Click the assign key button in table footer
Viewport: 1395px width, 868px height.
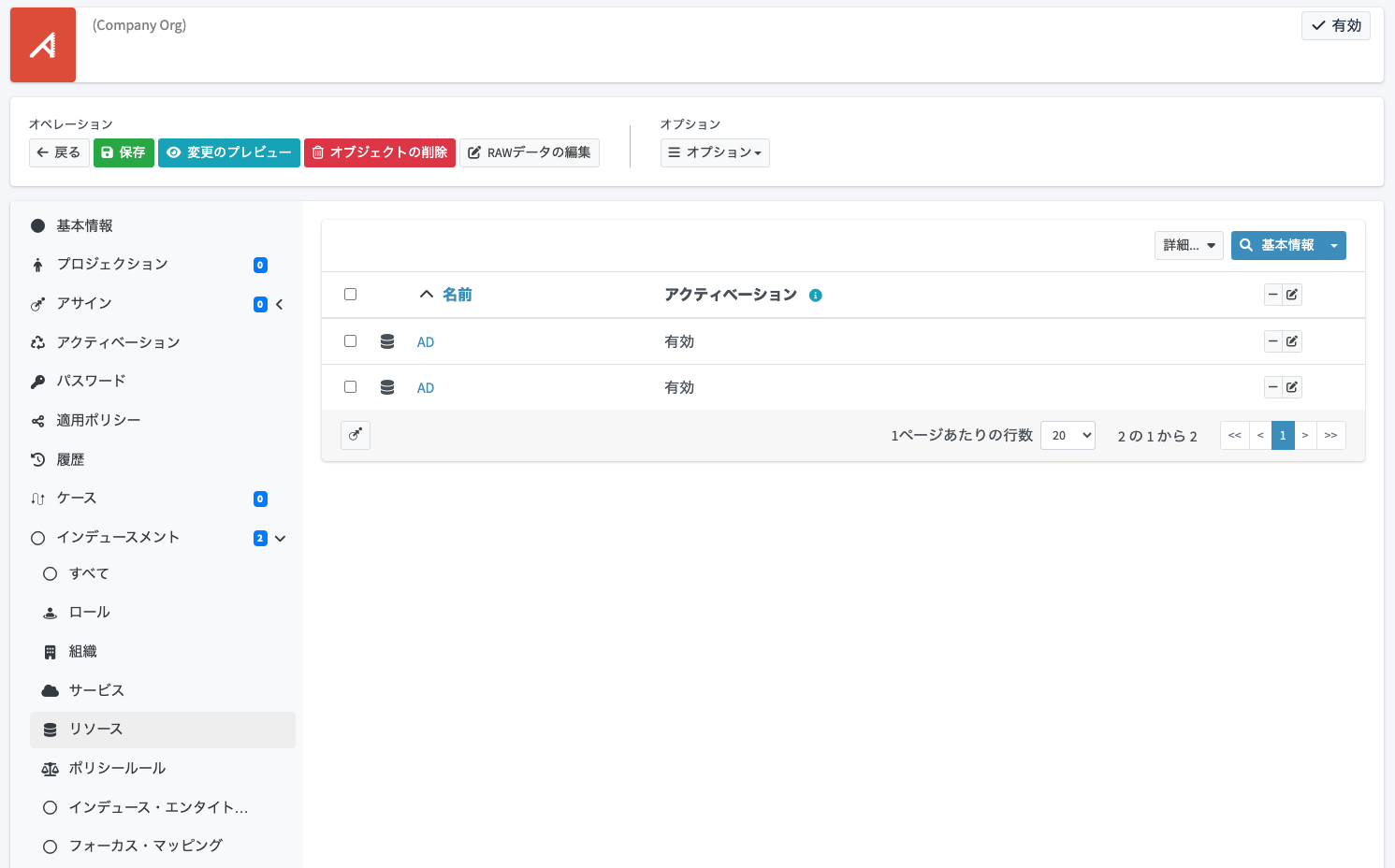coord(356,435)
